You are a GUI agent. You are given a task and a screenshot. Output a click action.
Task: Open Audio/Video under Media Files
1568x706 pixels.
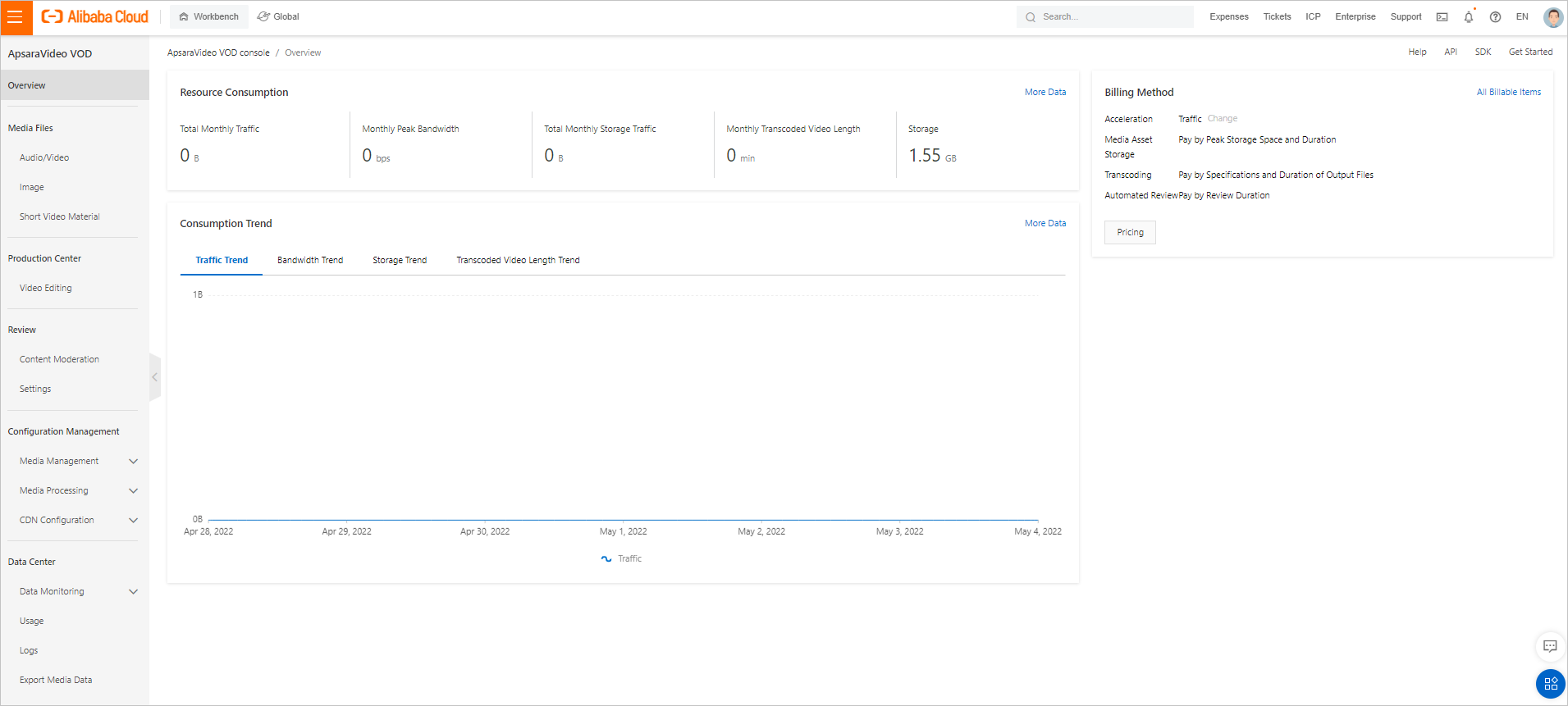click(44, 157)
